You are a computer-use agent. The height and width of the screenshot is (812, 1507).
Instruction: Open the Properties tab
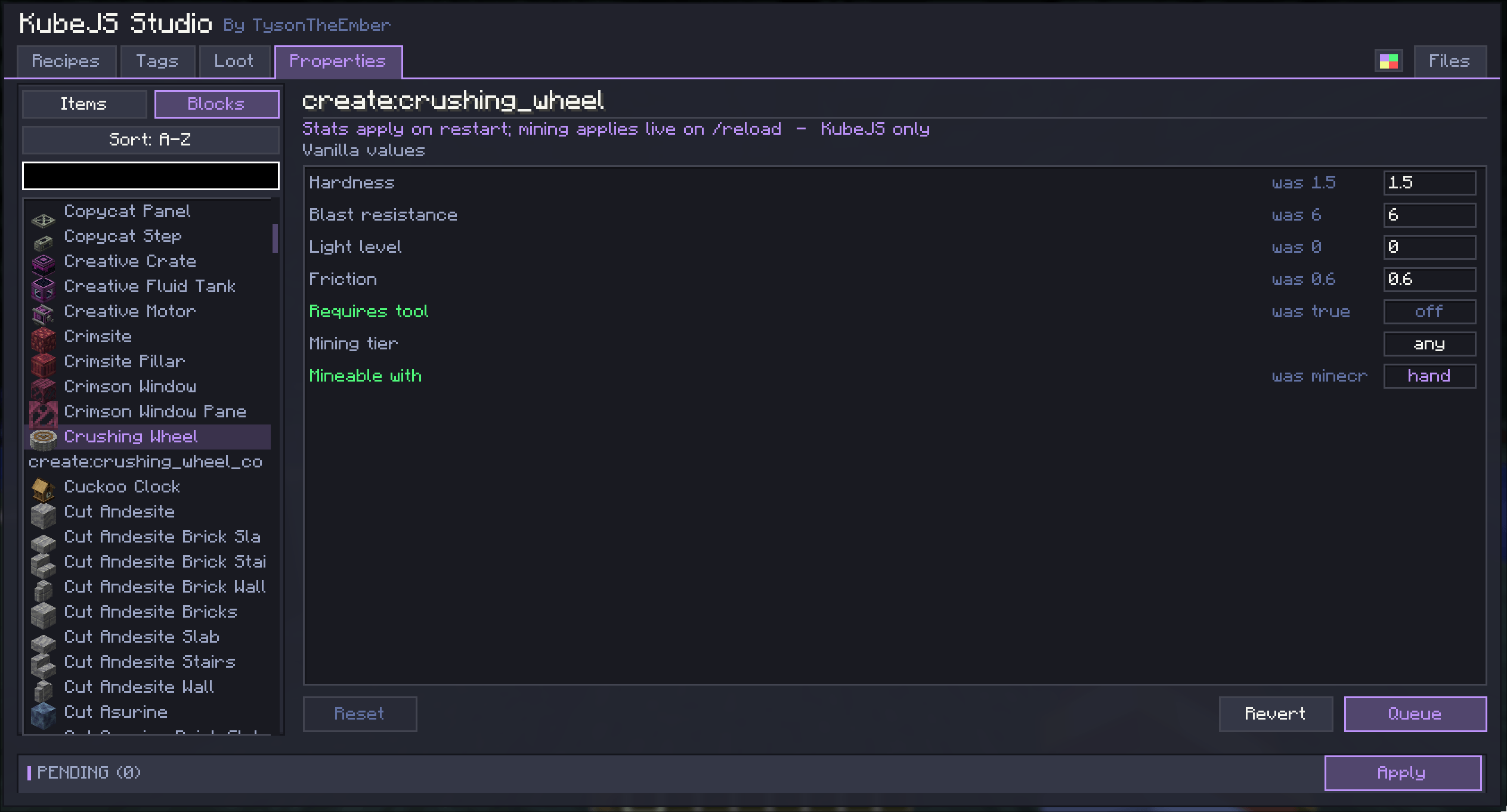[338, 61]
